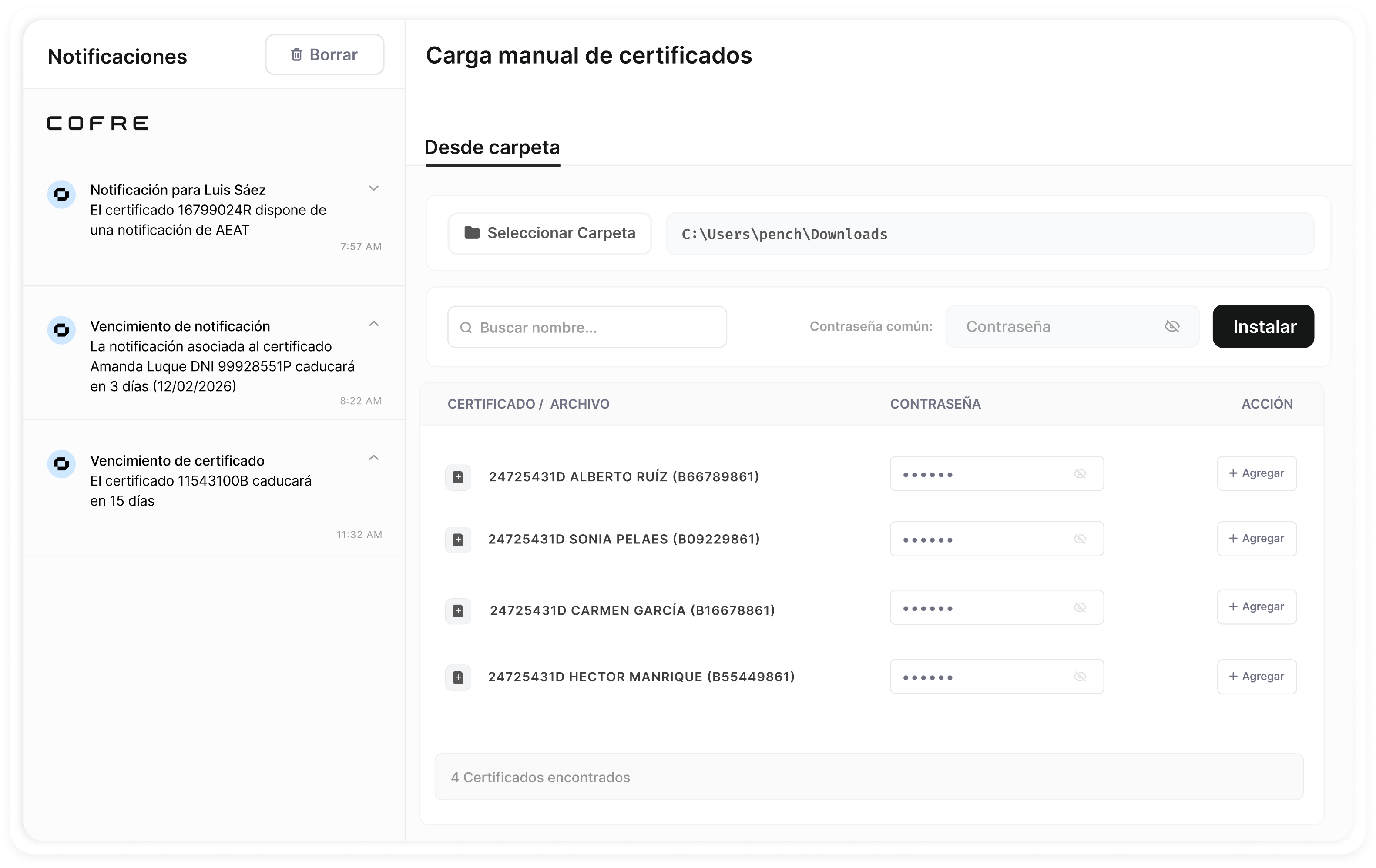Image resolution: width=1376 pixels, height=868 pixels.
Task: Collapse the Vencimiento de certificado notification
Action: point(374,458)
